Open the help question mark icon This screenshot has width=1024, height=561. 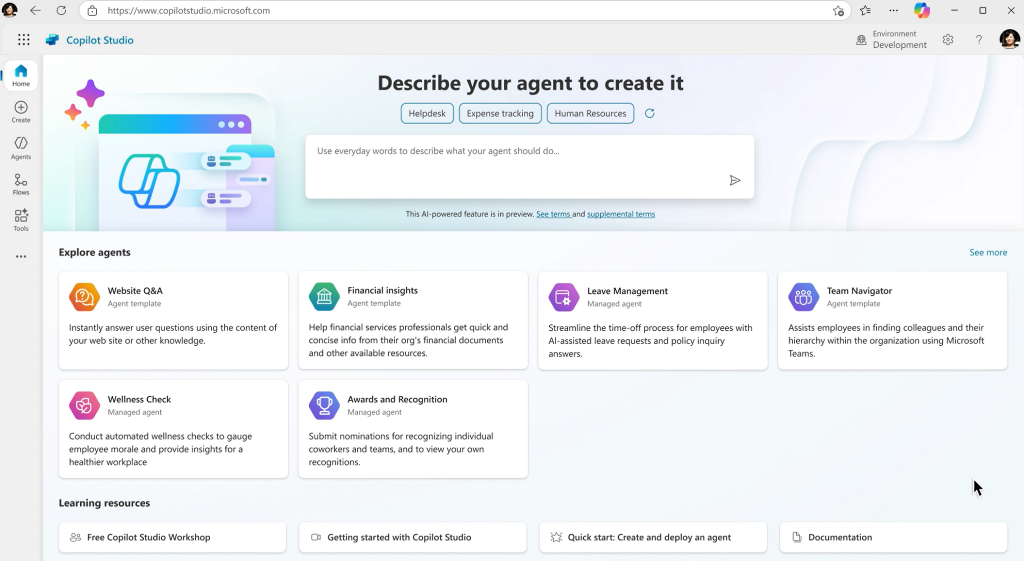[979, 40]
